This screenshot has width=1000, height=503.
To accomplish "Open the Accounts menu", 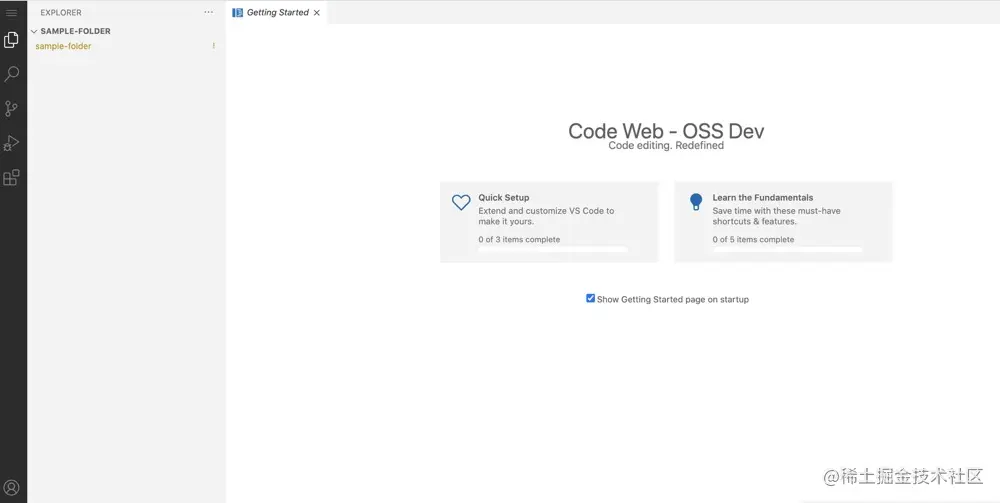I will tap(11, 488).
